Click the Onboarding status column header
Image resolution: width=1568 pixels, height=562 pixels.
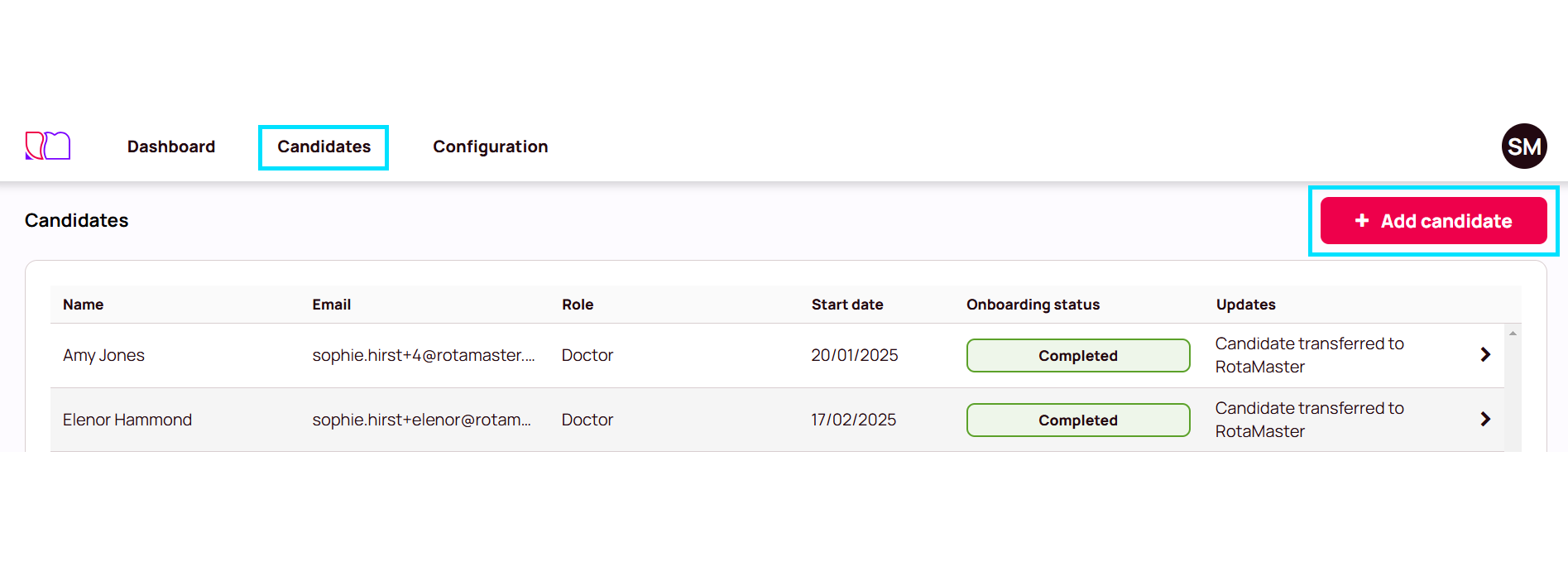[x=1033, y=305]
